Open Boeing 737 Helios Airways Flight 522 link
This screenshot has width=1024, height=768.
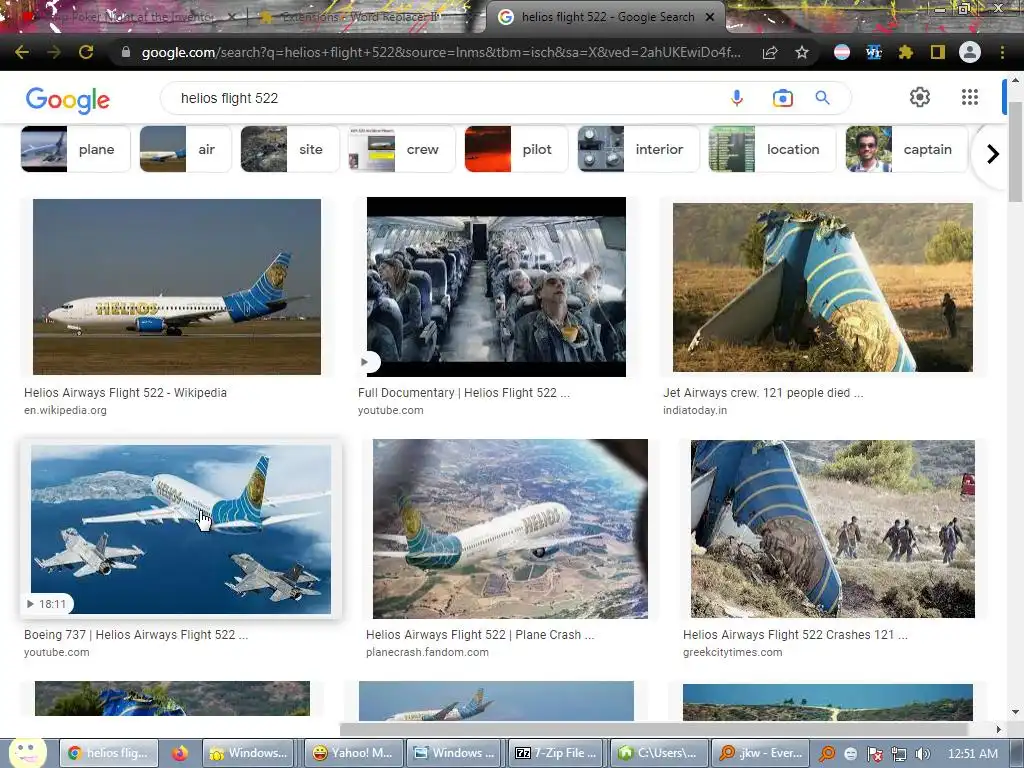coord(136,634)
